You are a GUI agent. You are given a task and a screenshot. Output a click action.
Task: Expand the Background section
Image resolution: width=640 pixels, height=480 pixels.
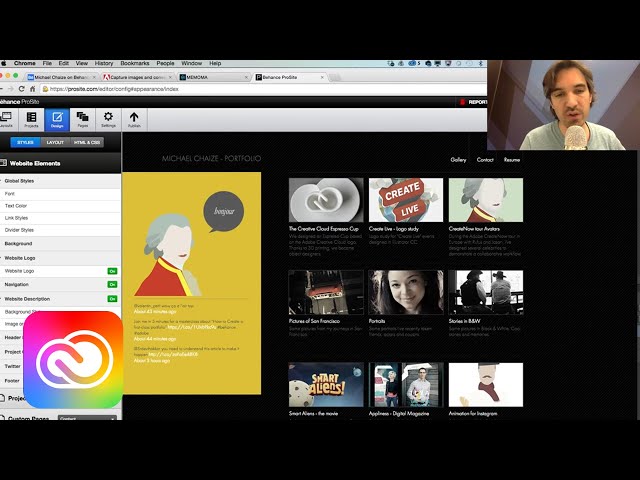[x=60, y=244]
